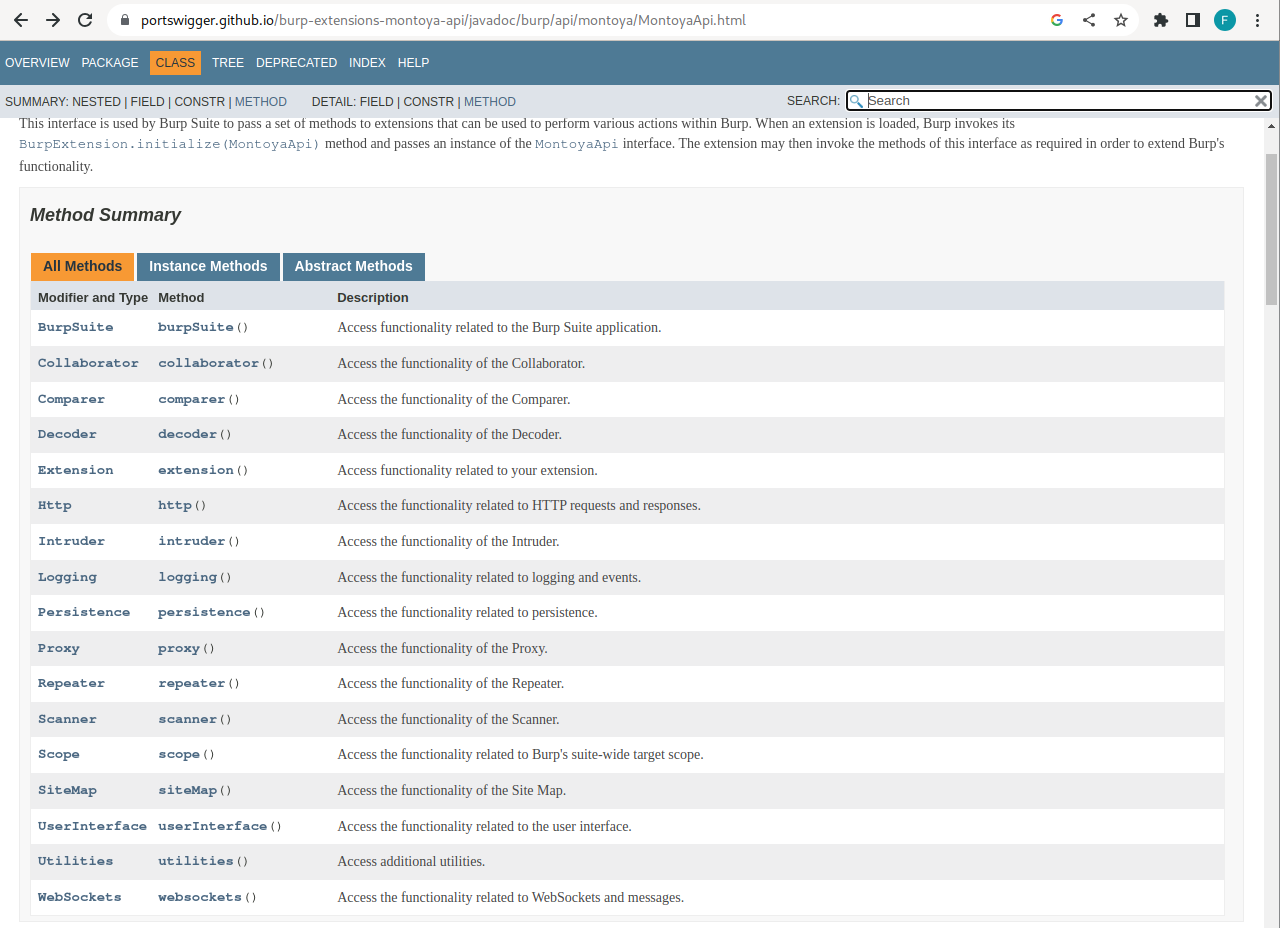This screenshot has height=928, width=1280.
Task: Open the profile avatar icon
Action: pos(1225,20)
